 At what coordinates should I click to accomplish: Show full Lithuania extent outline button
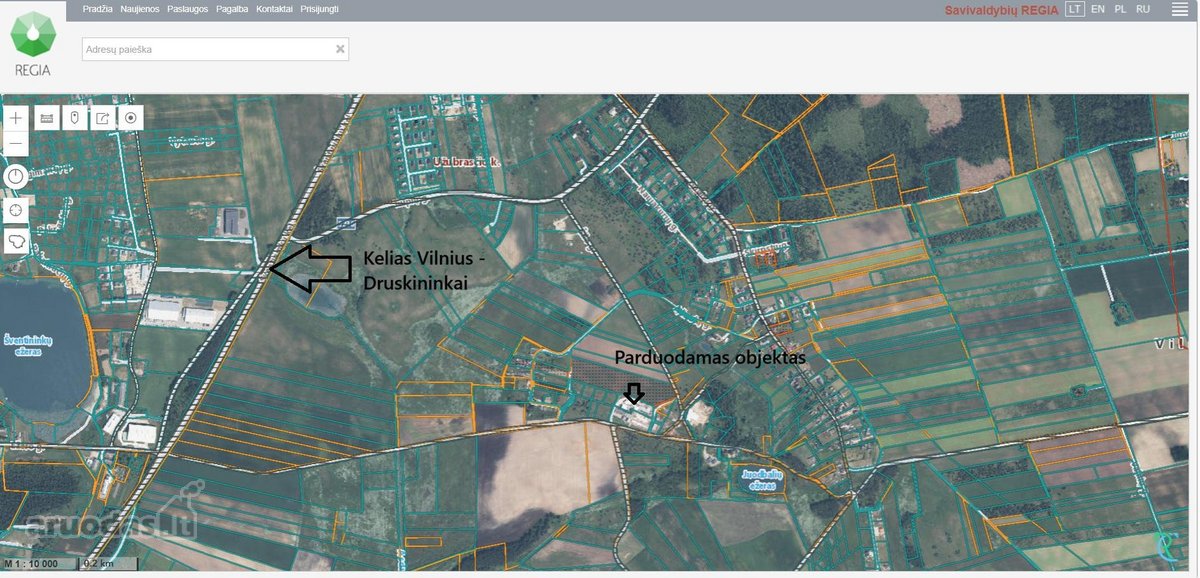click(x=16, y=241)
